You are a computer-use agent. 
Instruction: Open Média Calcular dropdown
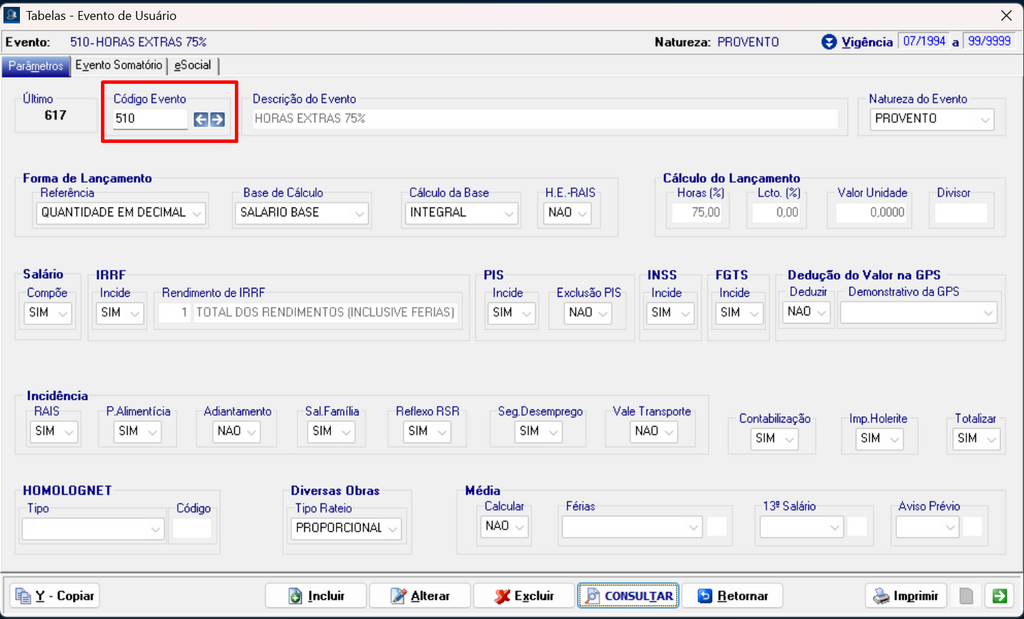coord(504,526)
